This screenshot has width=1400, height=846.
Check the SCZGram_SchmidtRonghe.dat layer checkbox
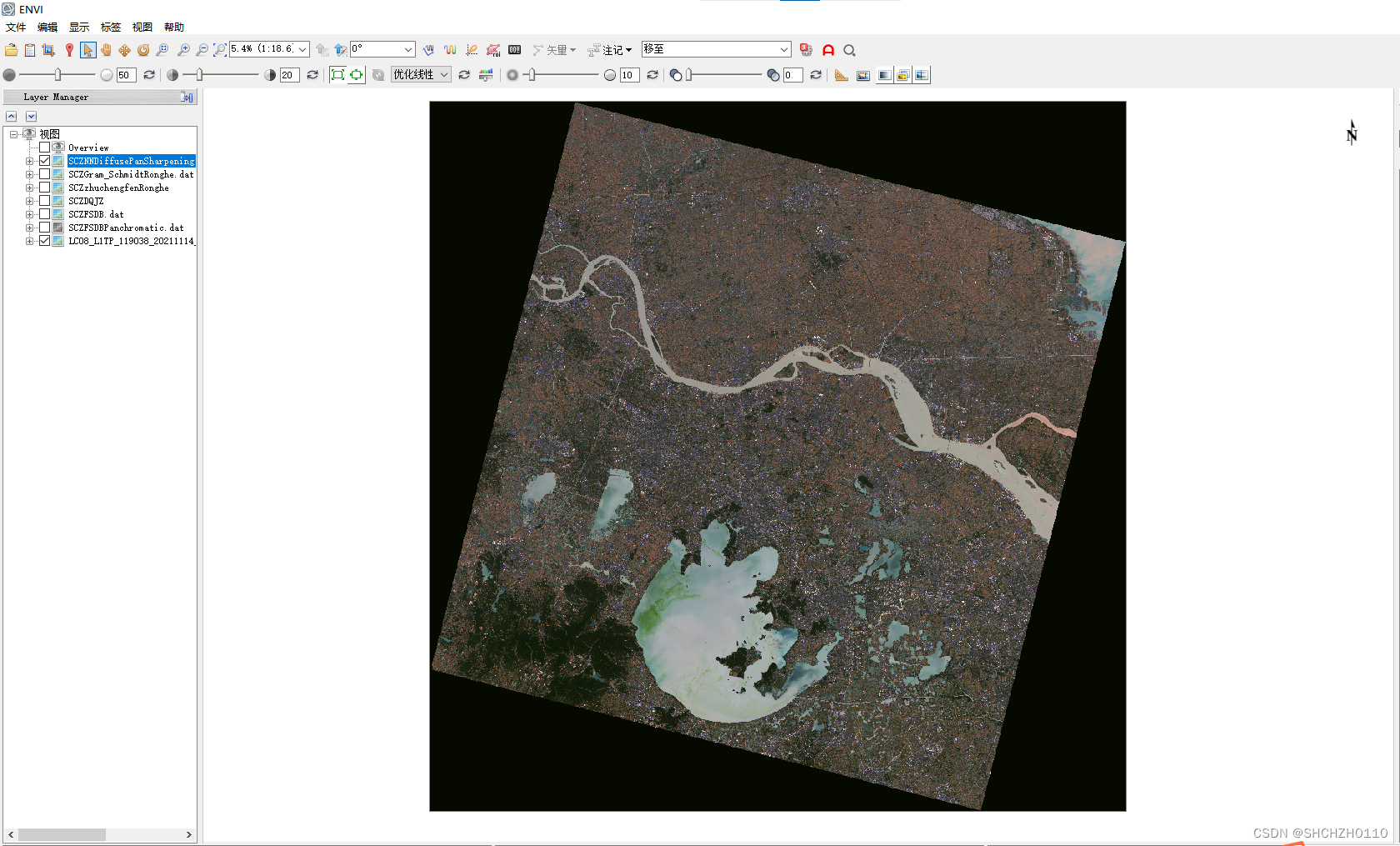point(45,174)
